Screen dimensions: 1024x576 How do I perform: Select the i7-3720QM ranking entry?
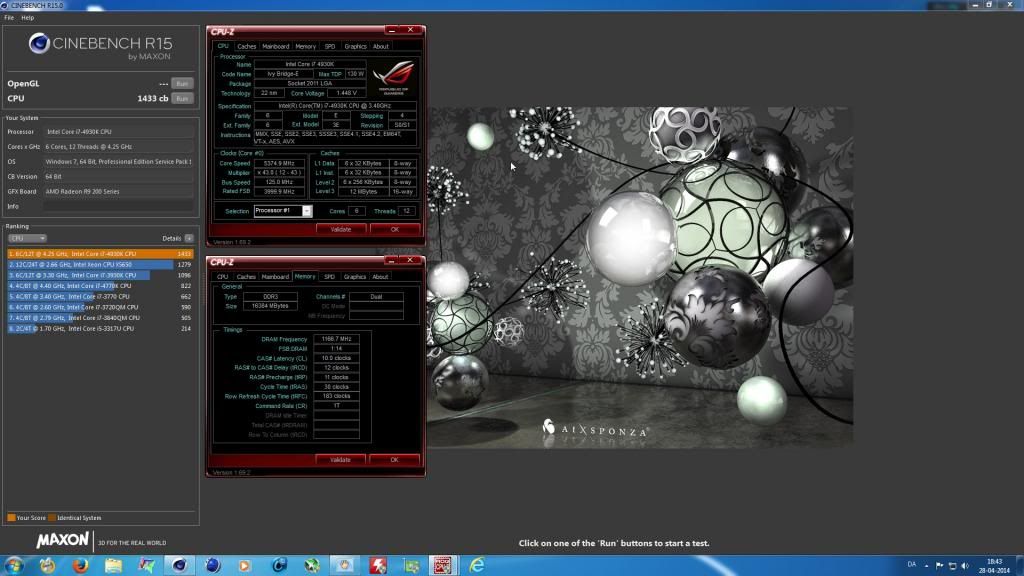click(x=100, y=307)
